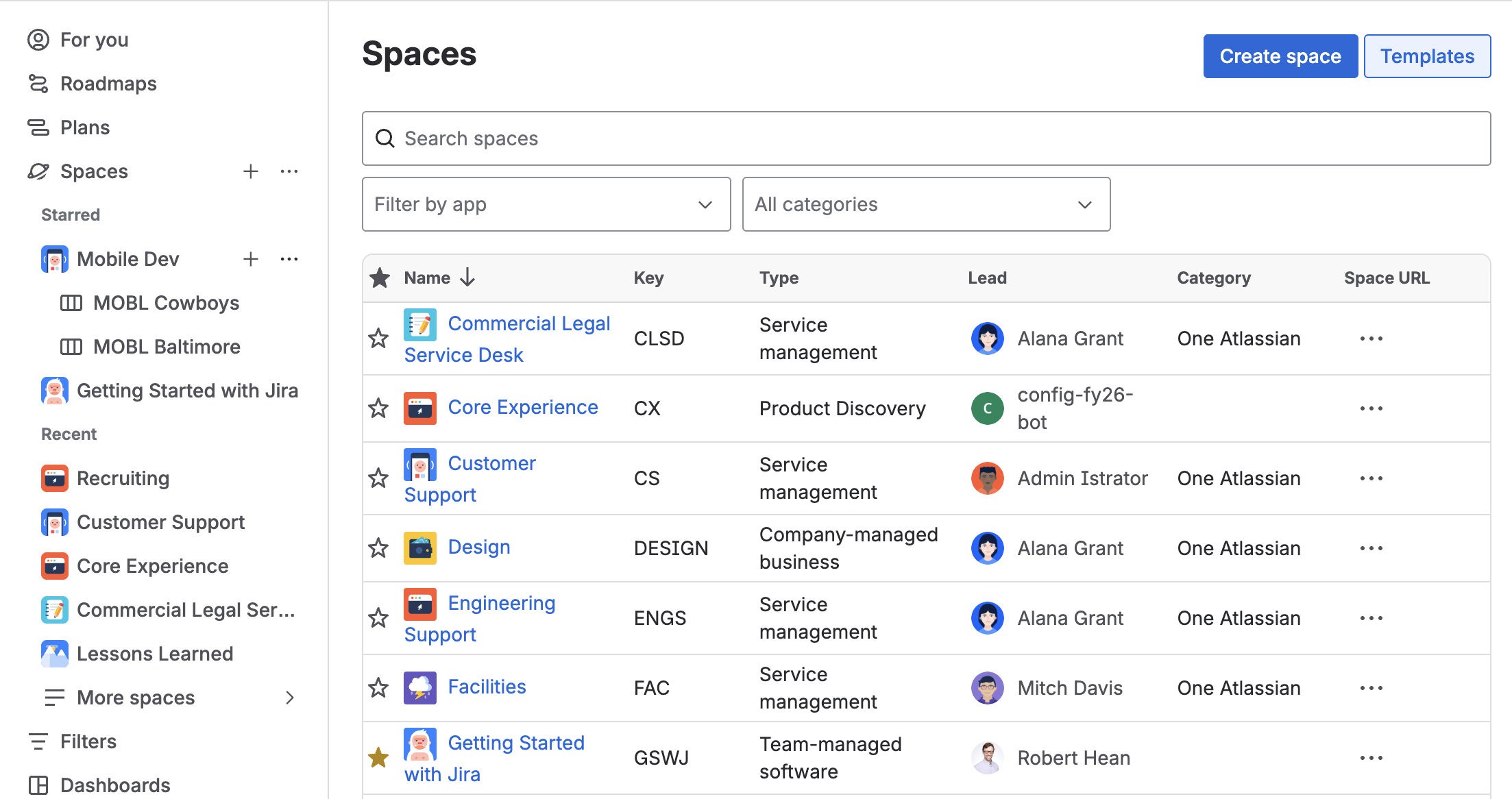
Task: Open the For you section
Action: tap(94, 39)
